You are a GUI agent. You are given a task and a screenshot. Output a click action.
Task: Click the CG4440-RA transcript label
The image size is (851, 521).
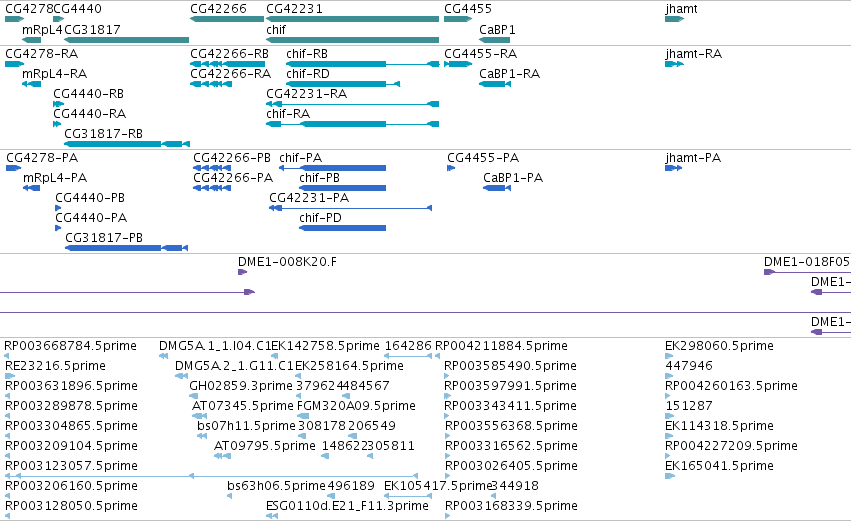[x=90, y=114]
